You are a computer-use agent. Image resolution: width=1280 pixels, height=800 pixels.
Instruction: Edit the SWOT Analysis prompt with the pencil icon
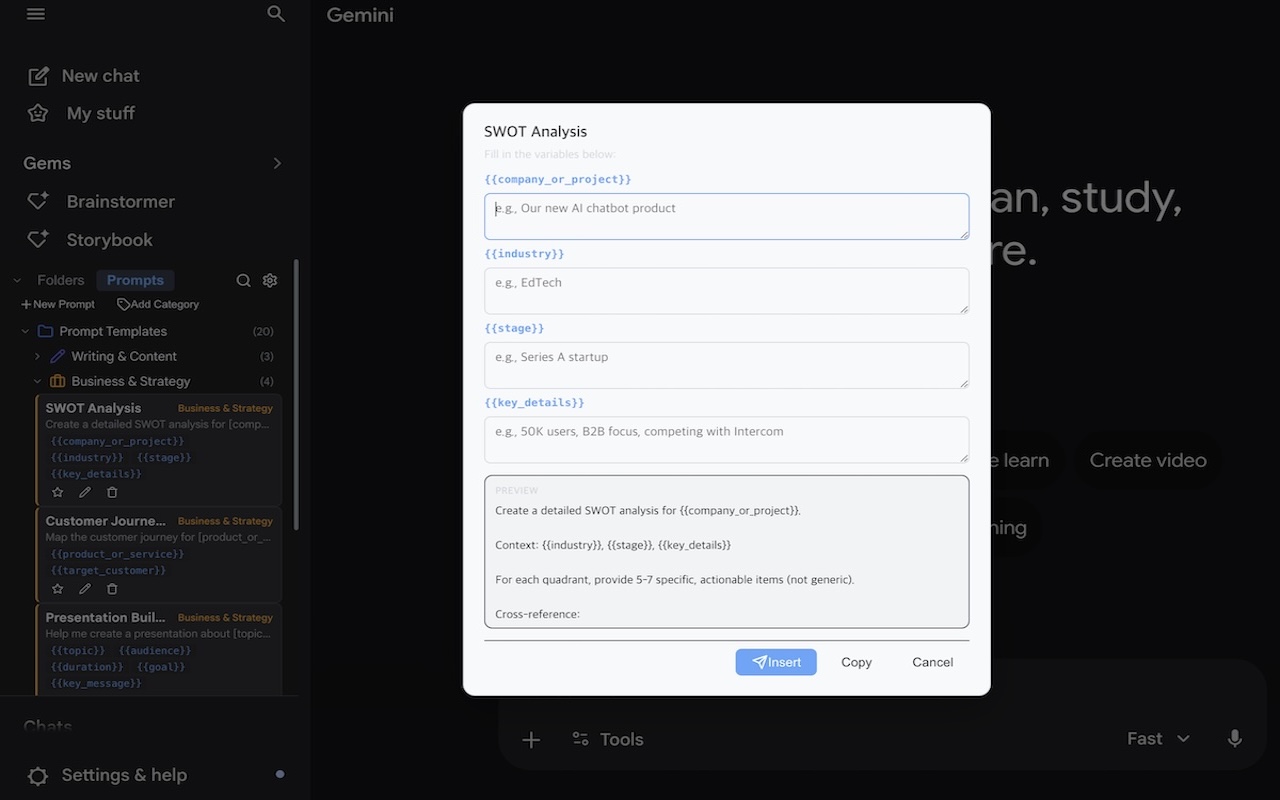pyautogui.click(x=85, y=492)
